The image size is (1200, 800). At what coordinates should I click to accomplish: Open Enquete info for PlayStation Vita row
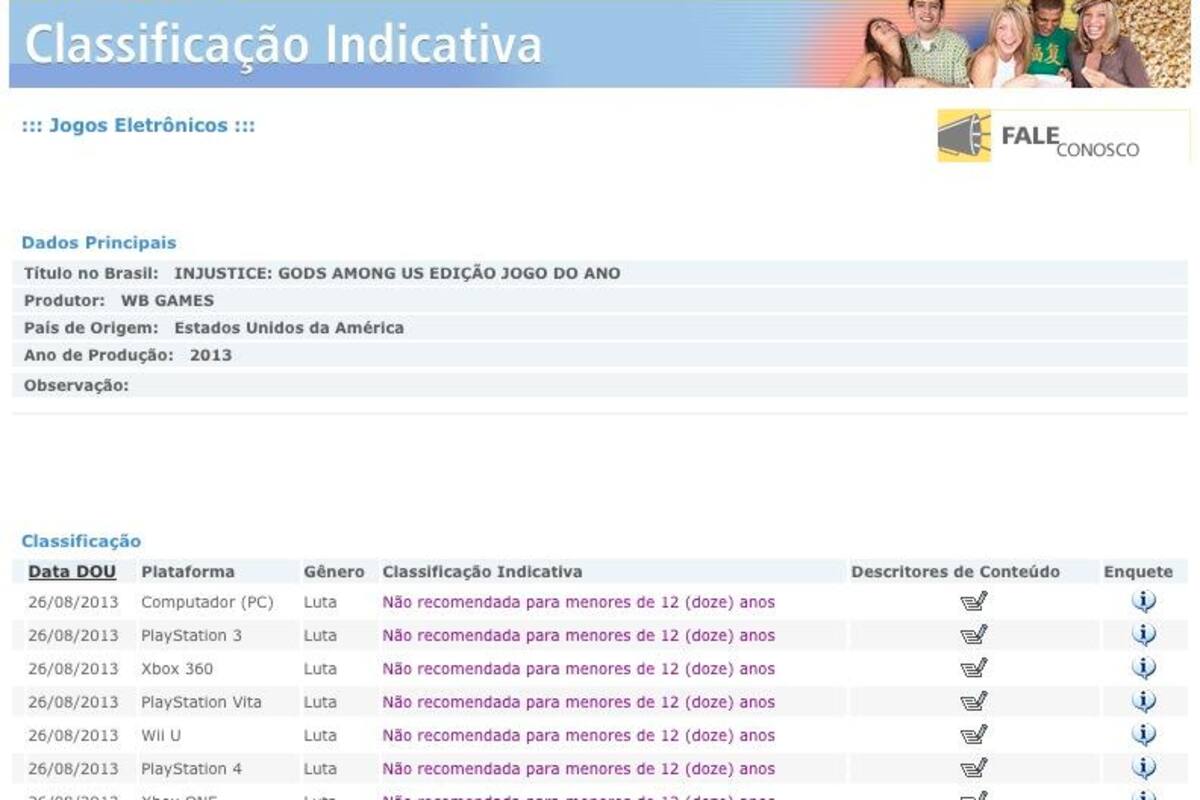point(1144,701)
